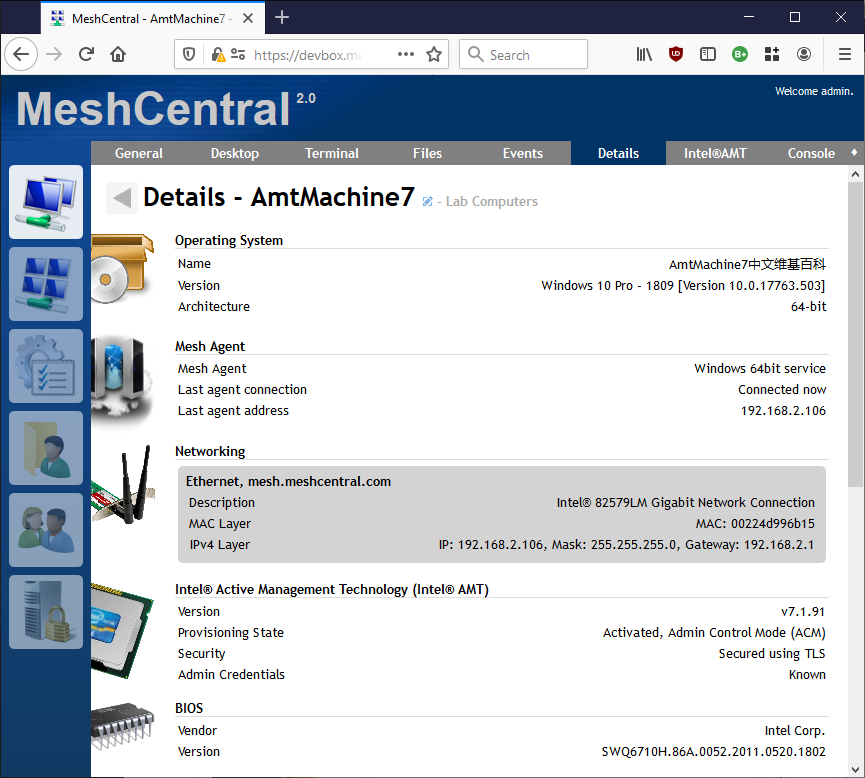Click the text 'Windows 64bit service'
The height and width of the screenshot is (778, 865).
(x=760, y=369)
